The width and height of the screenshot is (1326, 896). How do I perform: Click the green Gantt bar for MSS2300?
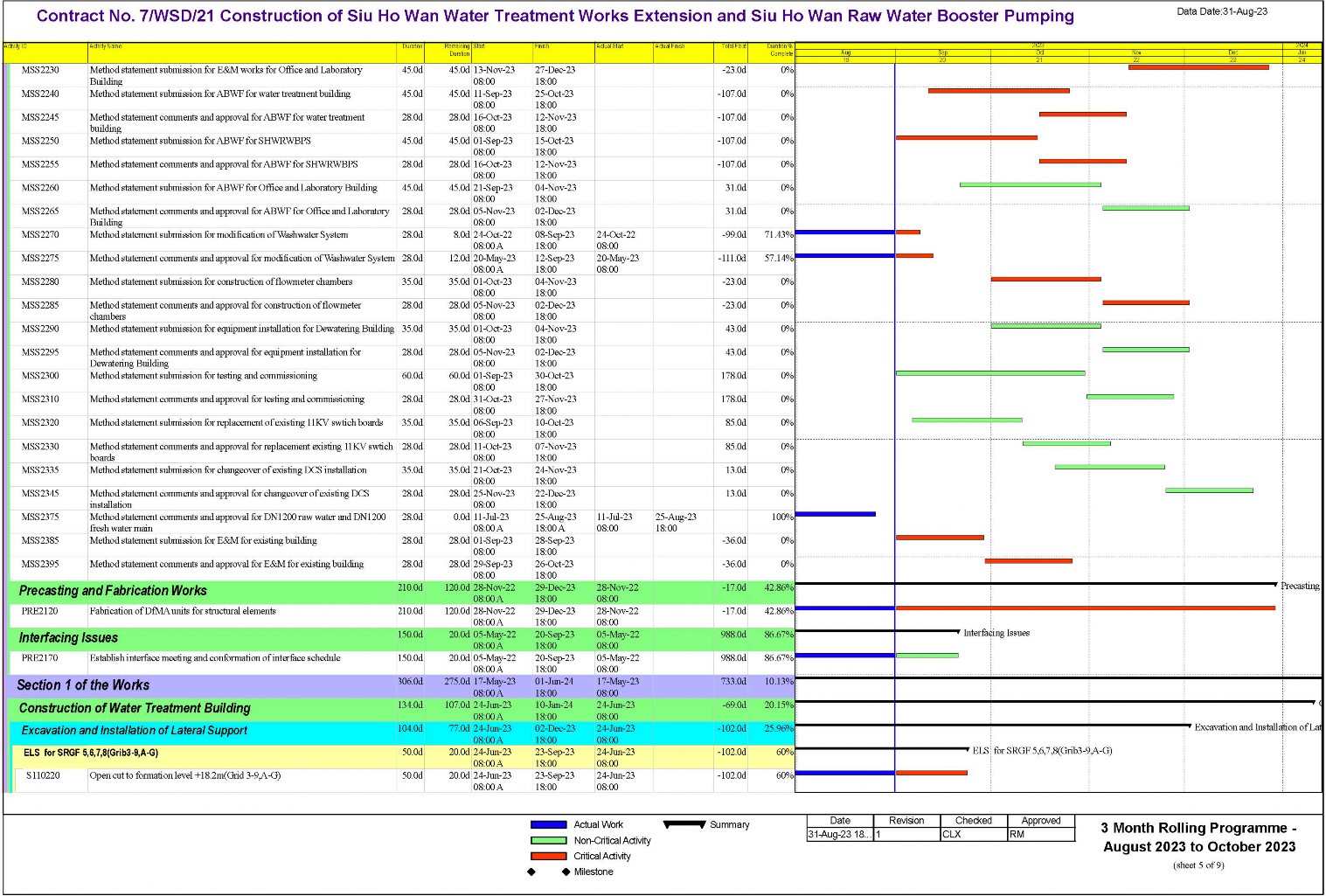[x=990, y=373]
